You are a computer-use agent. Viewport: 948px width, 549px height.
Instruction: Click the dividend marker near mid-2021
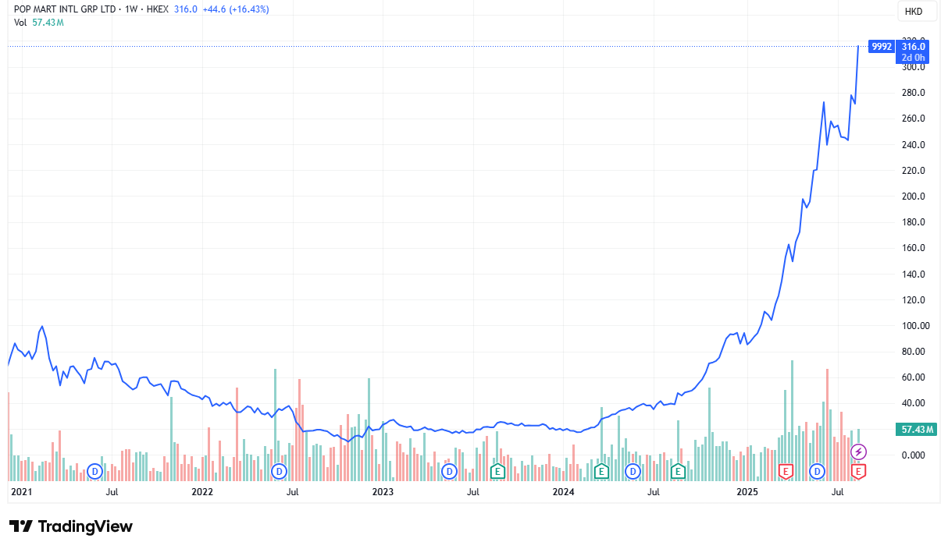click(x=94, y=471)
